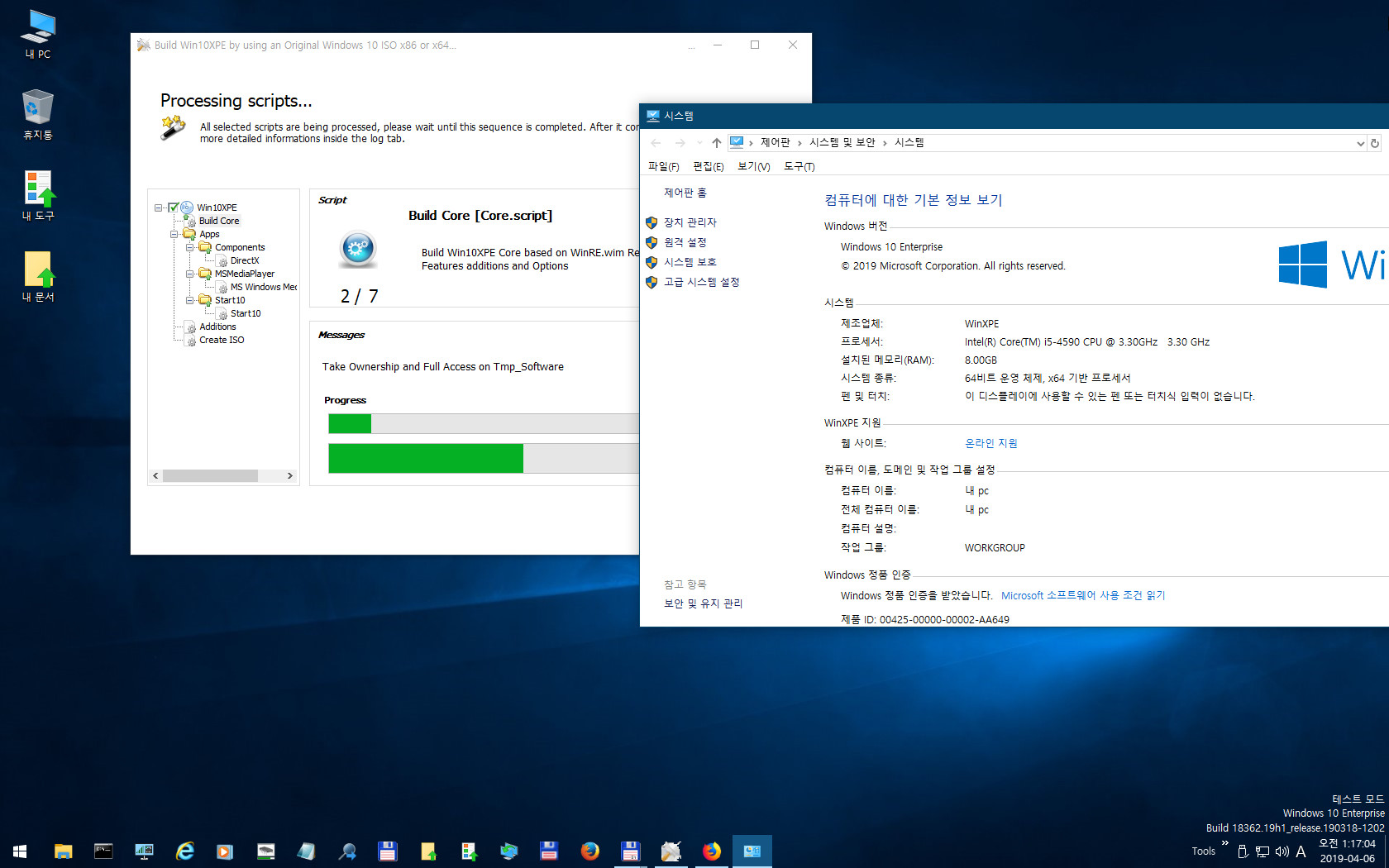The image size is (1389, 868).
Task: Open 내 PC desktop icon
Action: tap(38, 35)
